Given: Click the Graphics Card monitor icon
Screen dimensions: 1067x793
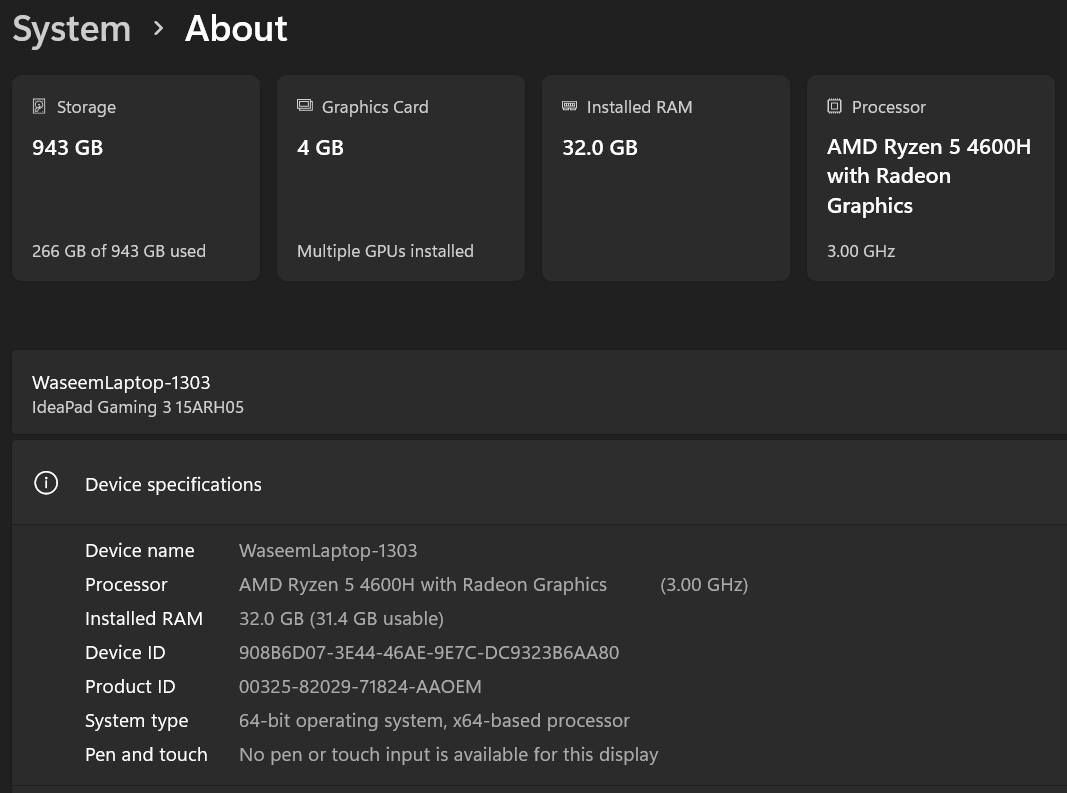Looking at the screenshot, I should coord(305,107).
